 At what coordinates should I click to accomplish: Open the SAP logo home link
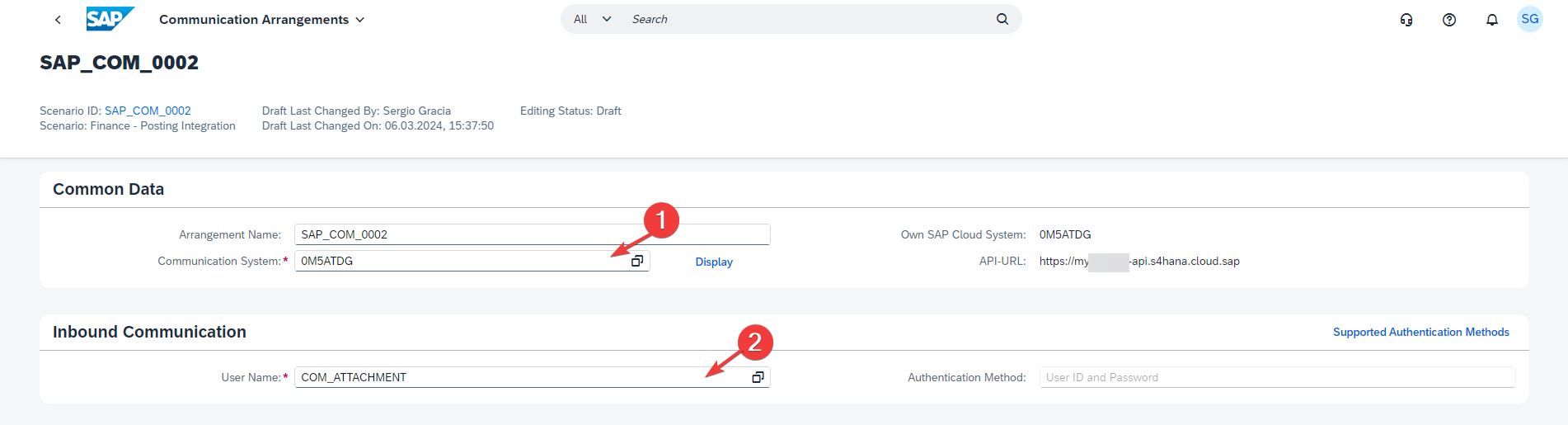(110, 19)
